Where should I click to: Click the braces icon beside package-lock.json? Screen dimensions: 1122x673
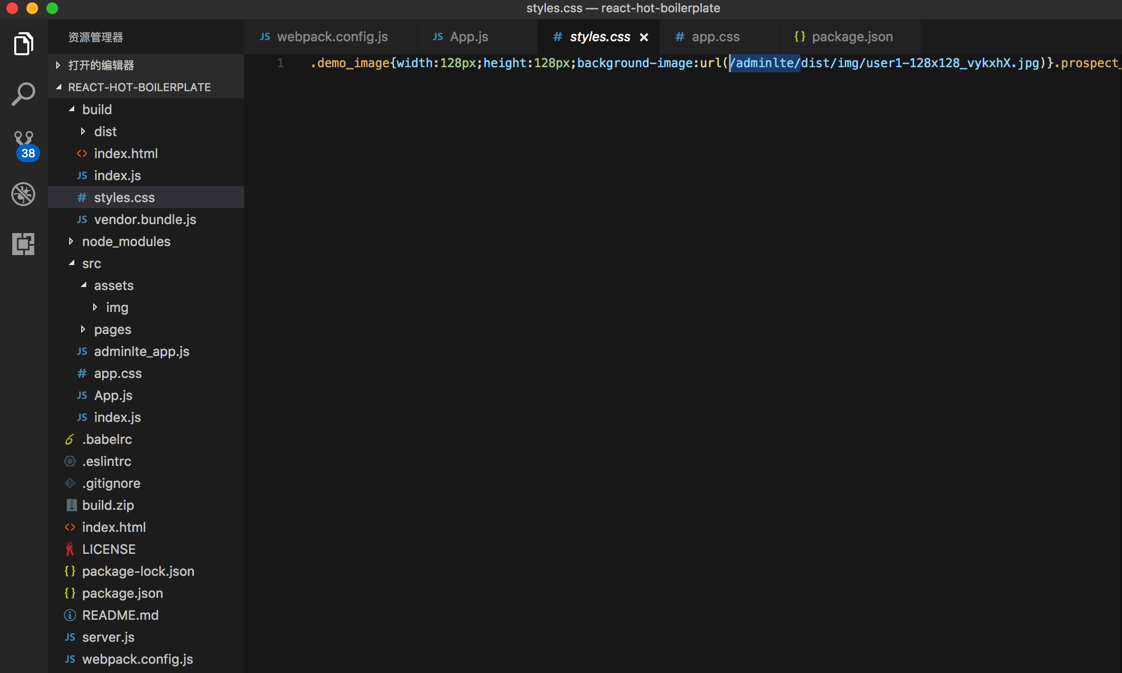(x=69, y=571)
